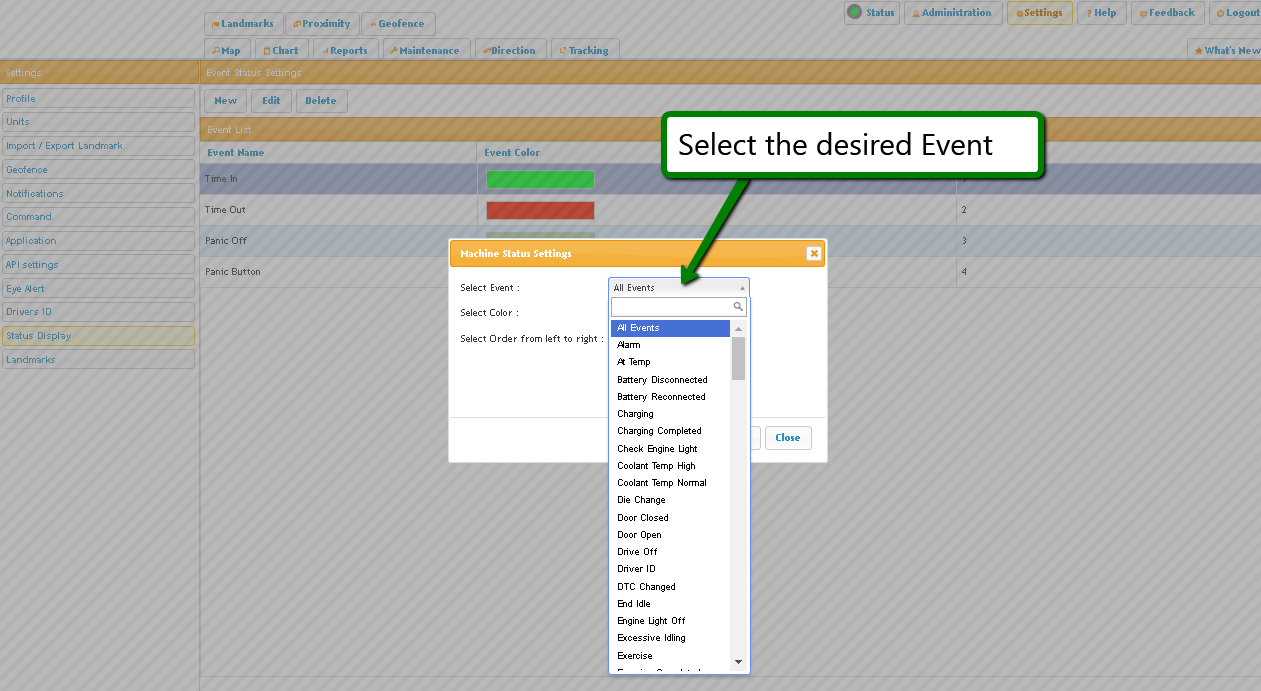The height and width of the screenshot is (691, 1261).
Task: Expand the Select Event dropdown
Action: 678,288
